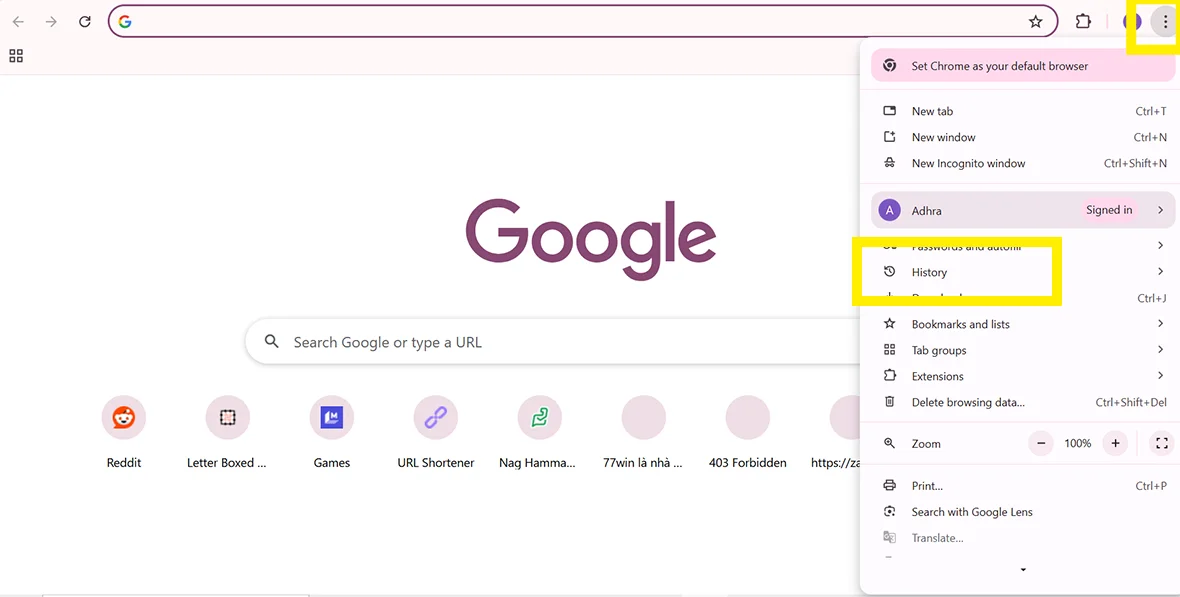
Task: Click the Nag Hamma shortcut icon
Action: 539,416
